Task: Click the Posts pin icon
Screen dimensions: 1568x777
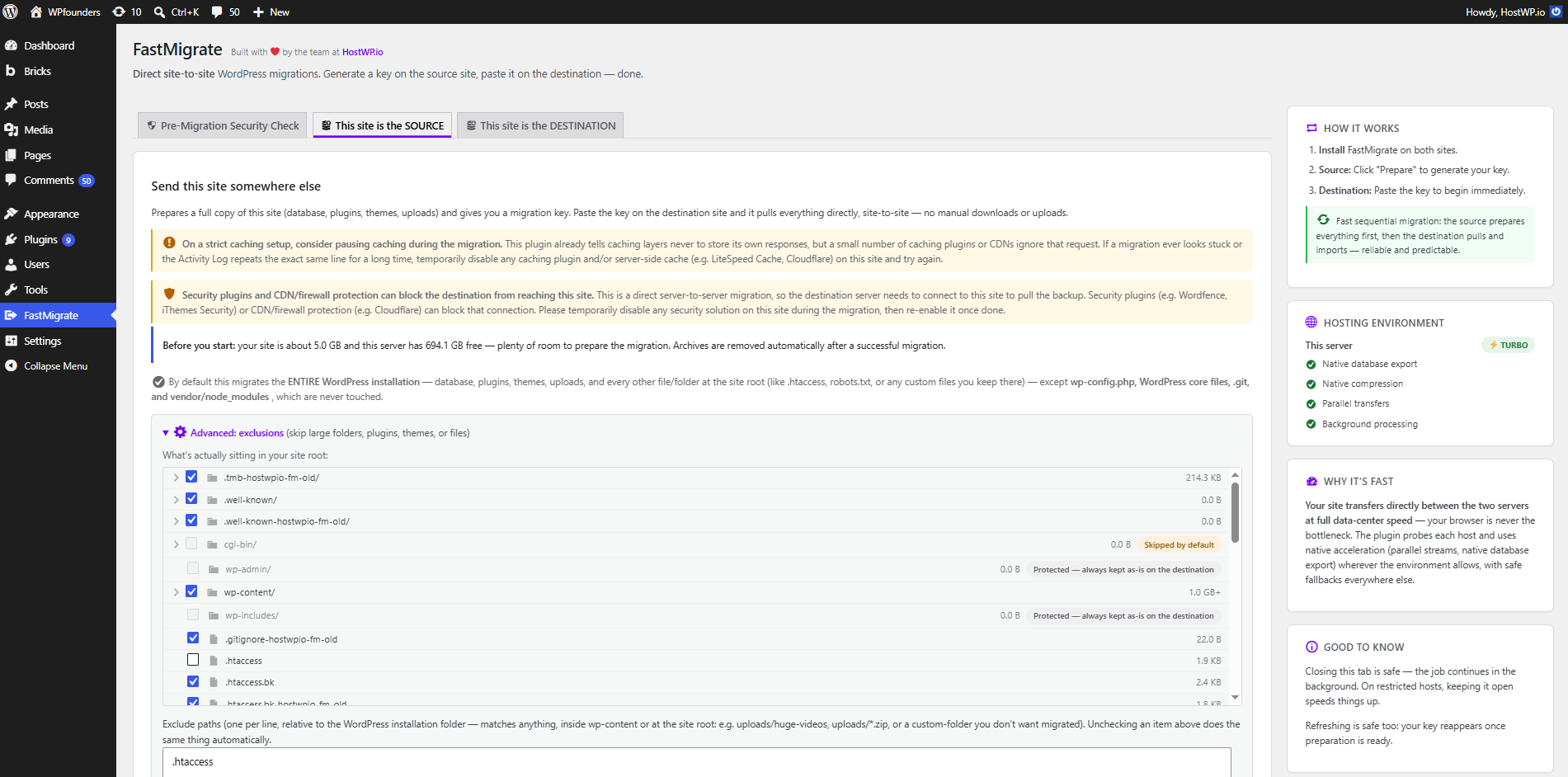Action: (11, 104)
